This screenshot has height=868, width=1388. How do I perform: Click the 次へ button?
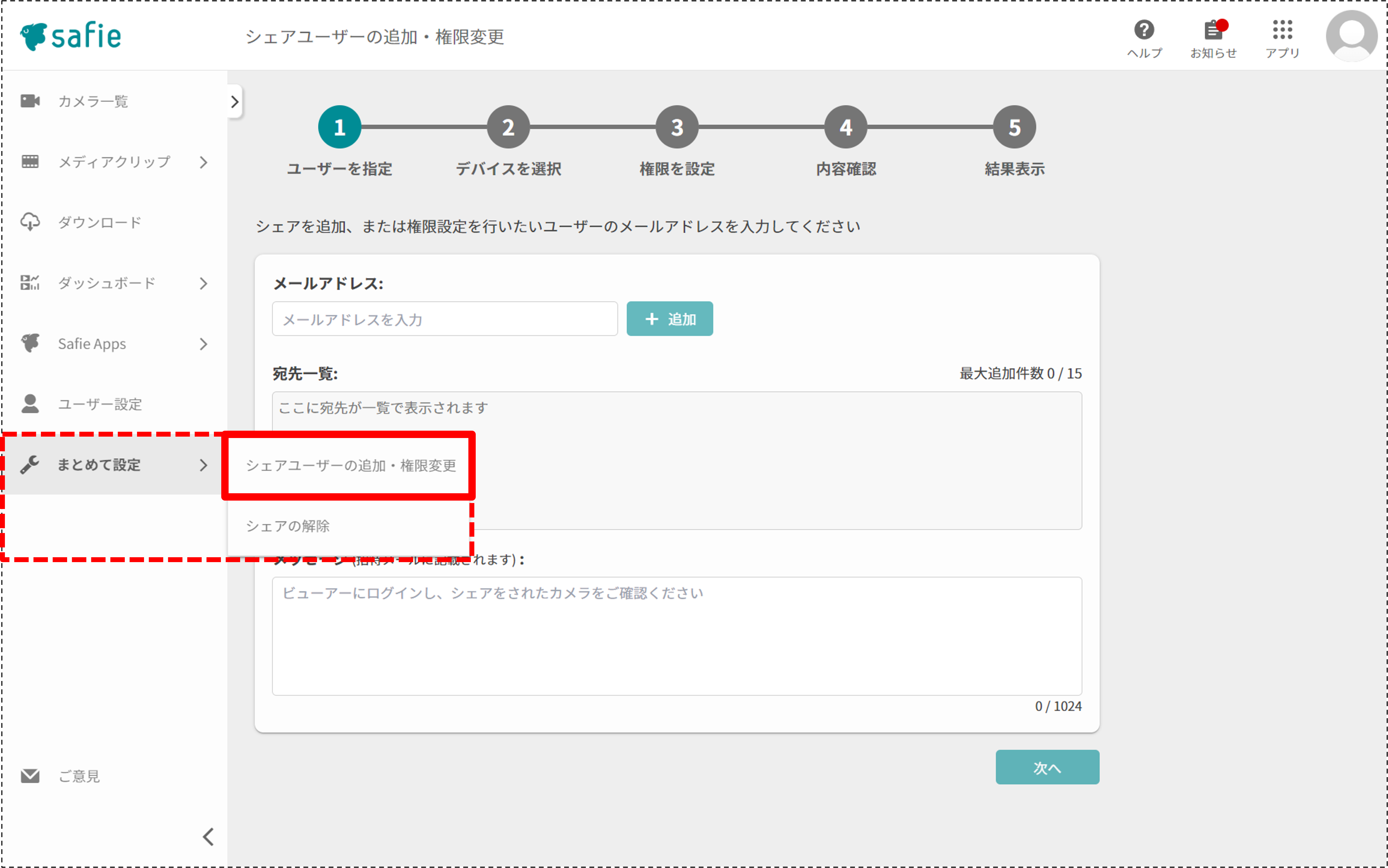tap(1047, 767)
